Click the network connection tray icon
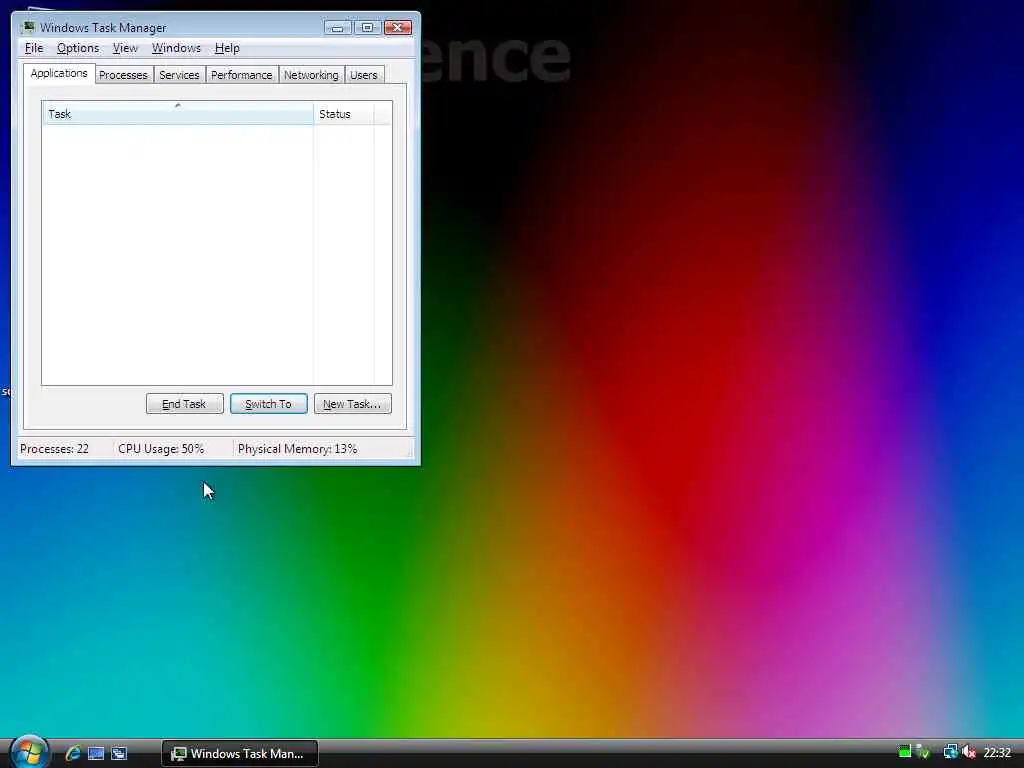 (950, 752)
